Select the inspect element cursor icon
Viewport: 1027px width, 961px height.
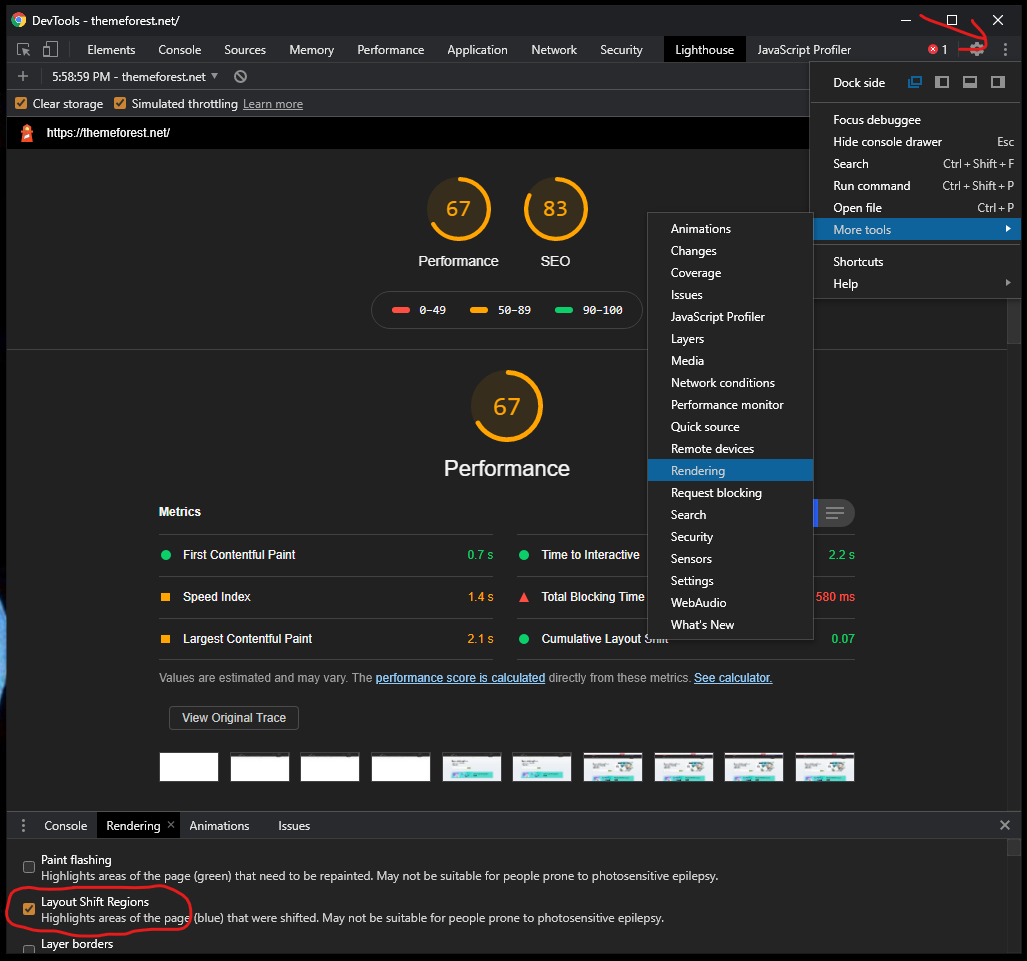tap(22, 49)
